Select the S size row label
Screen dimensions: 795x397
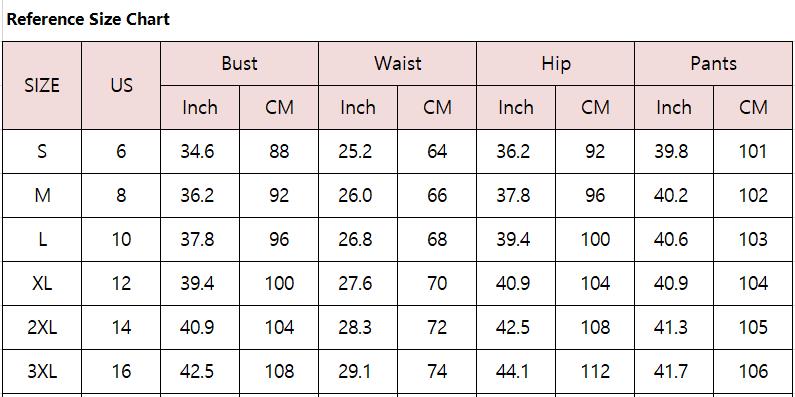pyautogui.click(x=42, y=151)
